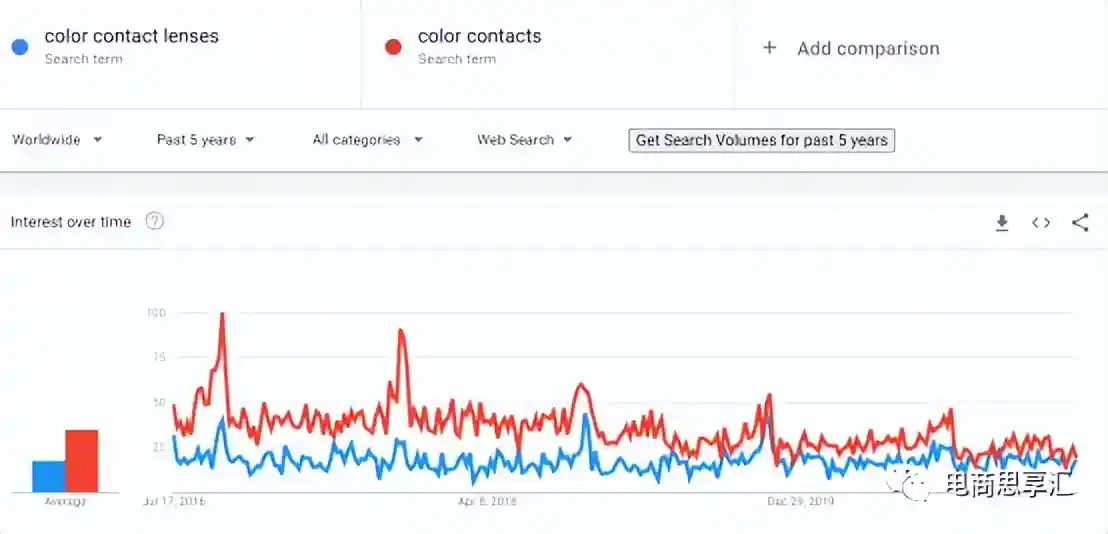Edit the color contact lenses search term
Viewport: 1108px width, 534px height.
click(x=131, y=37)
